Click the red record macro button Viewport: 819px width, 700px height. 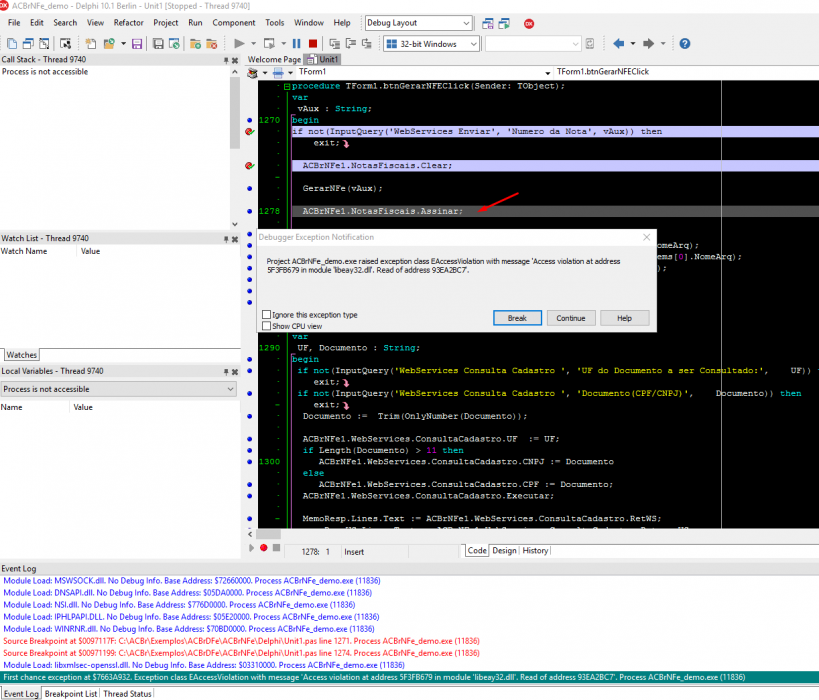[x=264, y=547]
